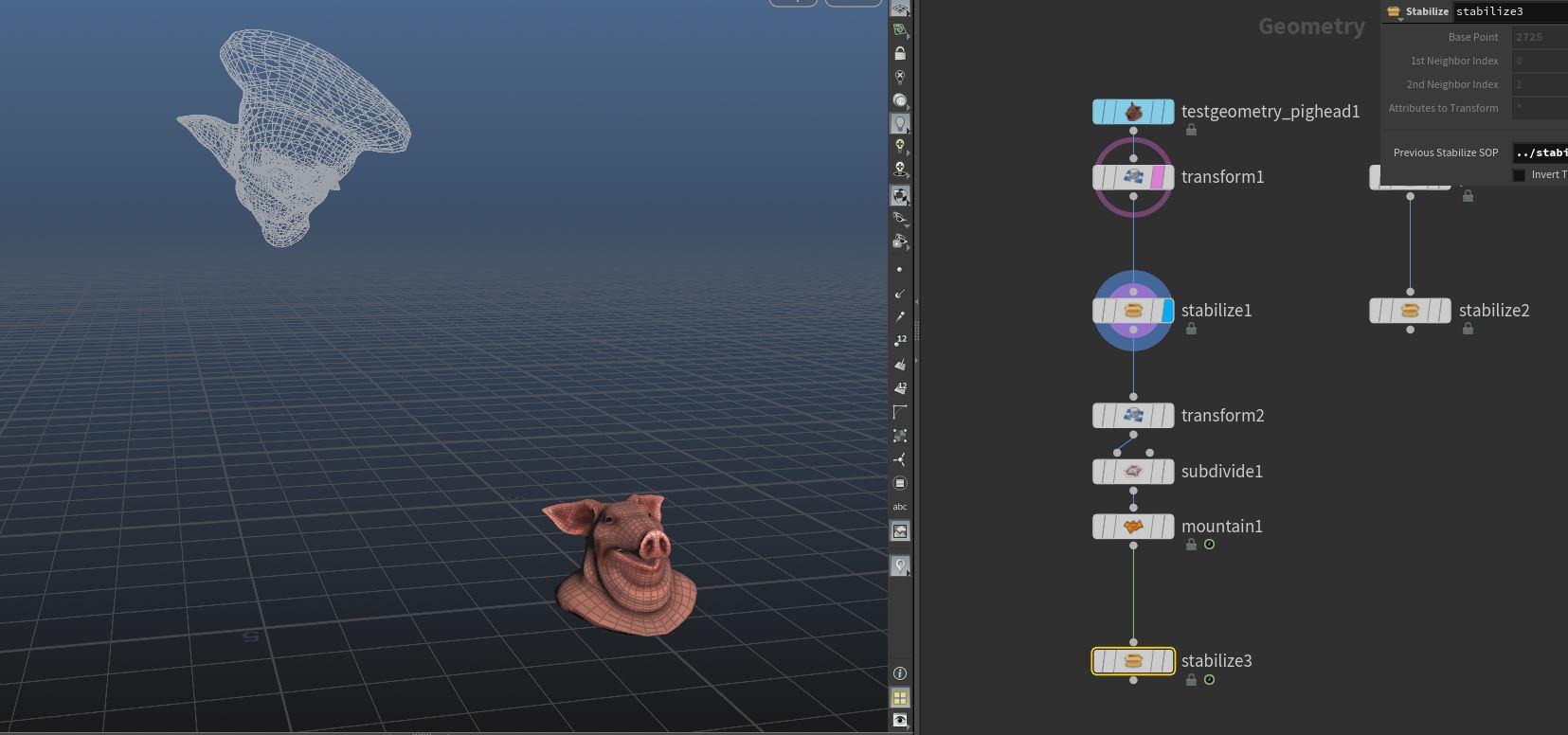Screen dimensions: 1568x735
Task: Click the background image display icon
Action: pyautogui.click(x=900, y=531)
